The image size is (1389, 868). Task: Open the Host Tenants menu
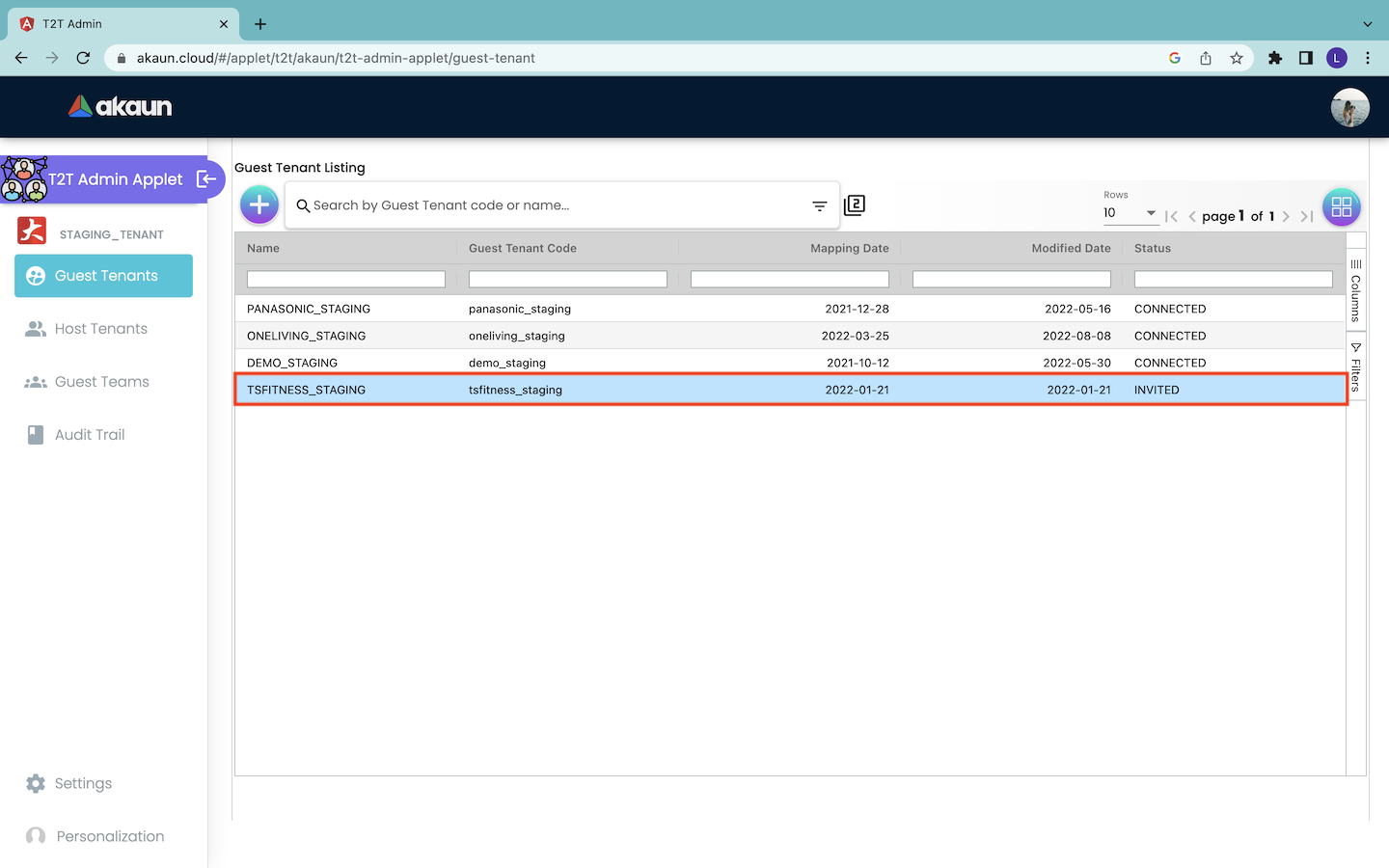coord(100,329)
